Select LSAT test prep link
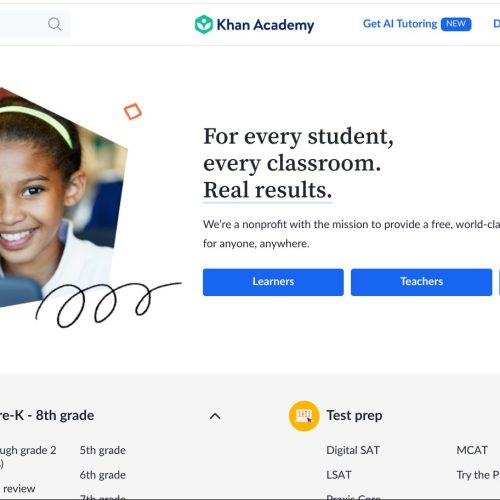This screenshot has height=500, width=500. pos(339,475)
